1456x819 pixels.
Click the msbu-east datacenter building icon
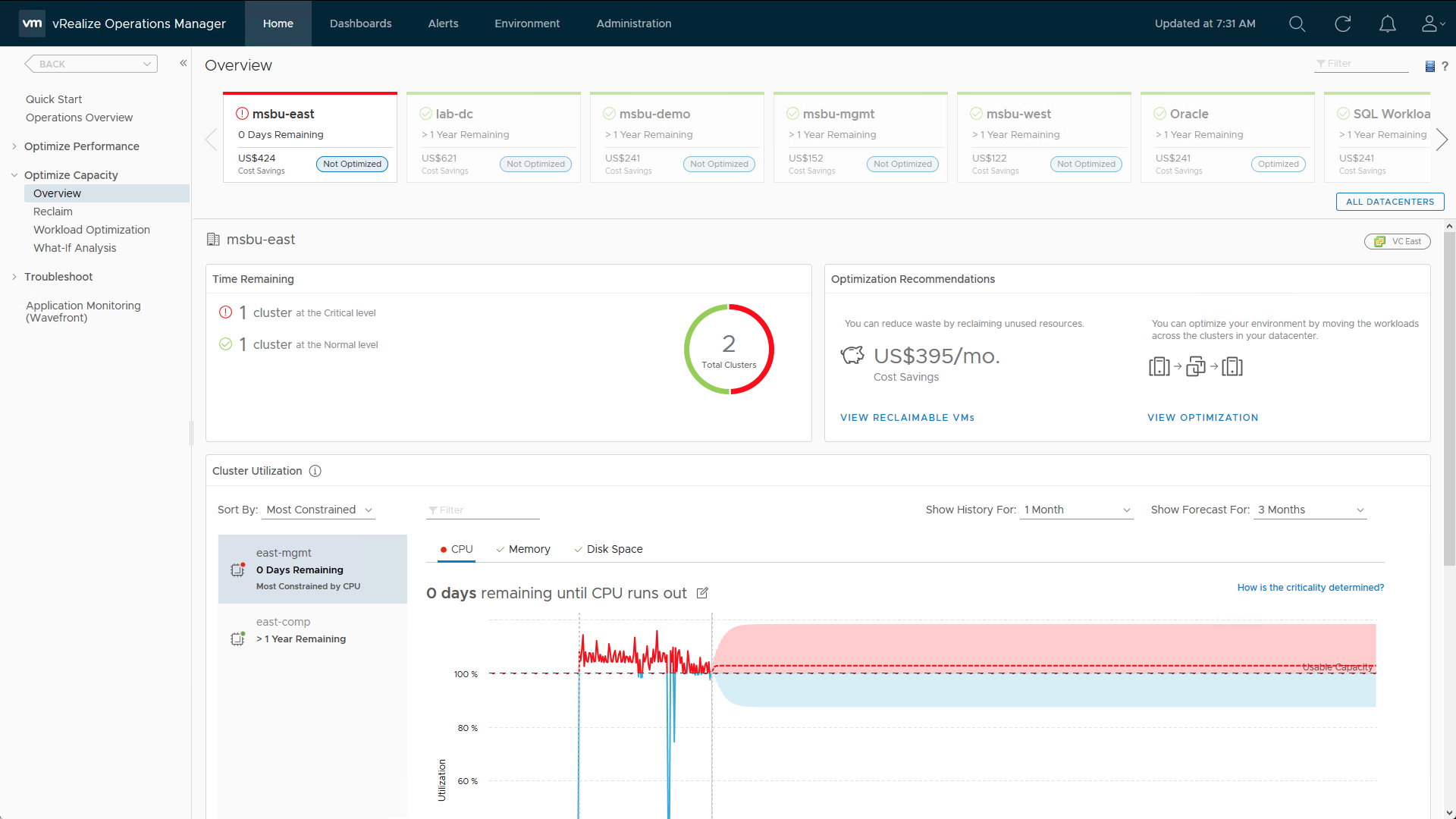coord(213,240)
